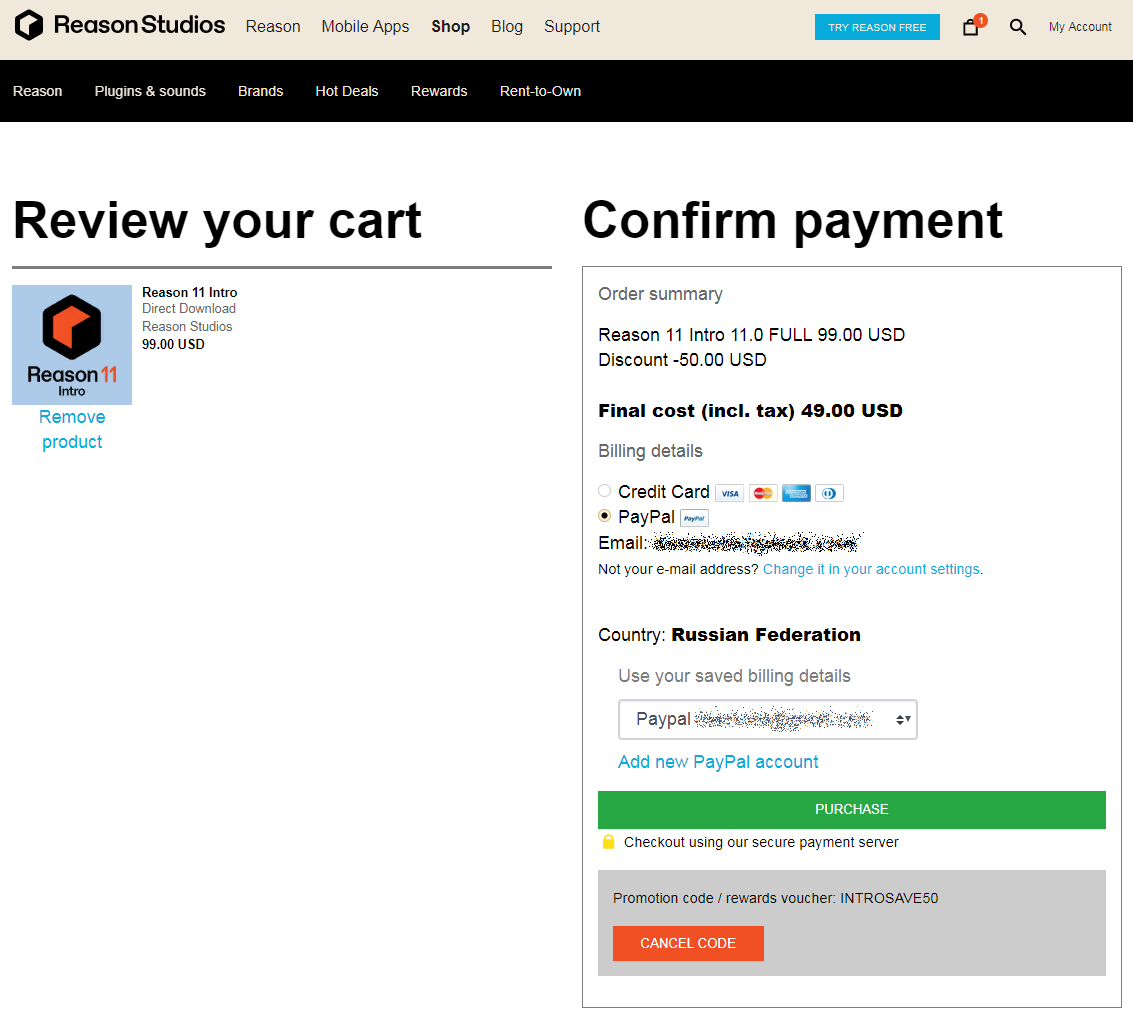1133x1019 pixels.
Task: Open Reason in the black shop bar
Action: [38, 91]
